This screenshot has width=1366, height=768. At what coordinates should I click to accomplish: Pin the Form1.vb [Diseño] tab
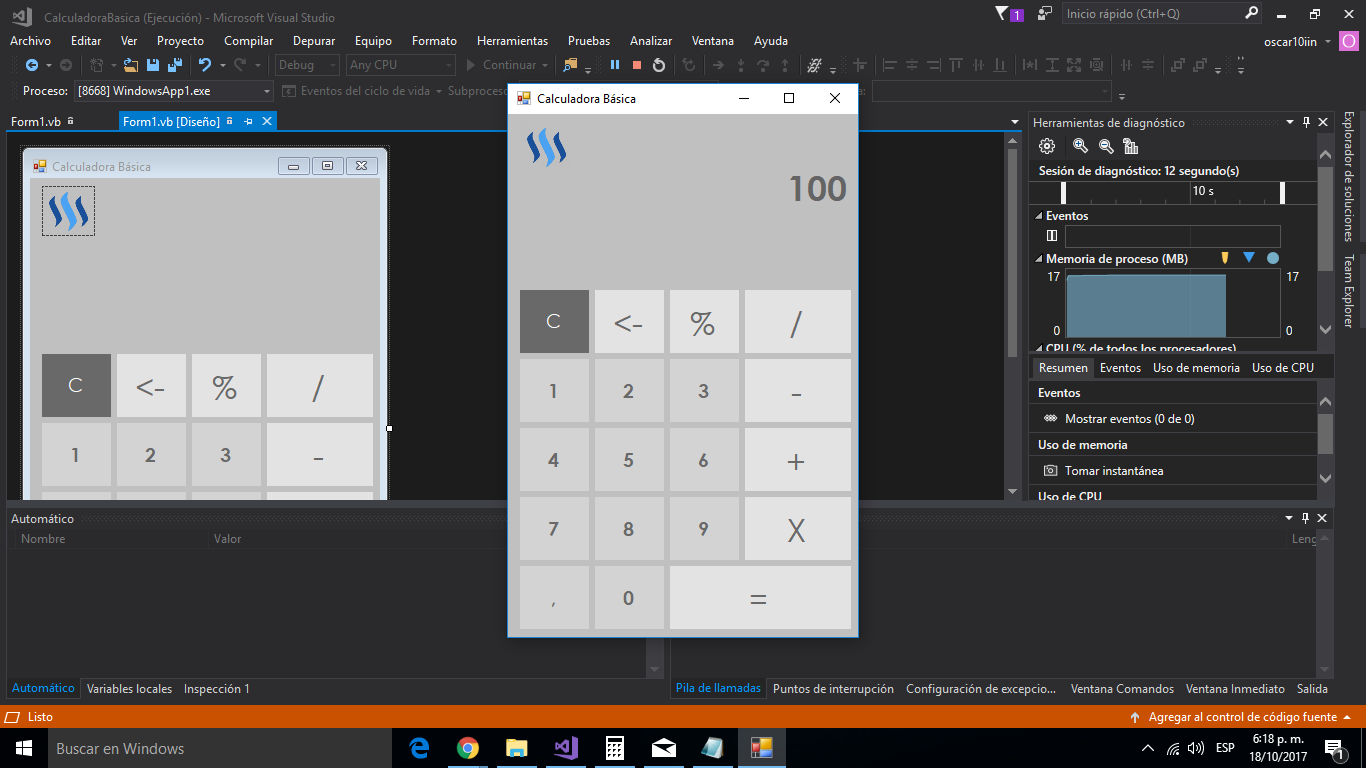(x=248, y=122)
